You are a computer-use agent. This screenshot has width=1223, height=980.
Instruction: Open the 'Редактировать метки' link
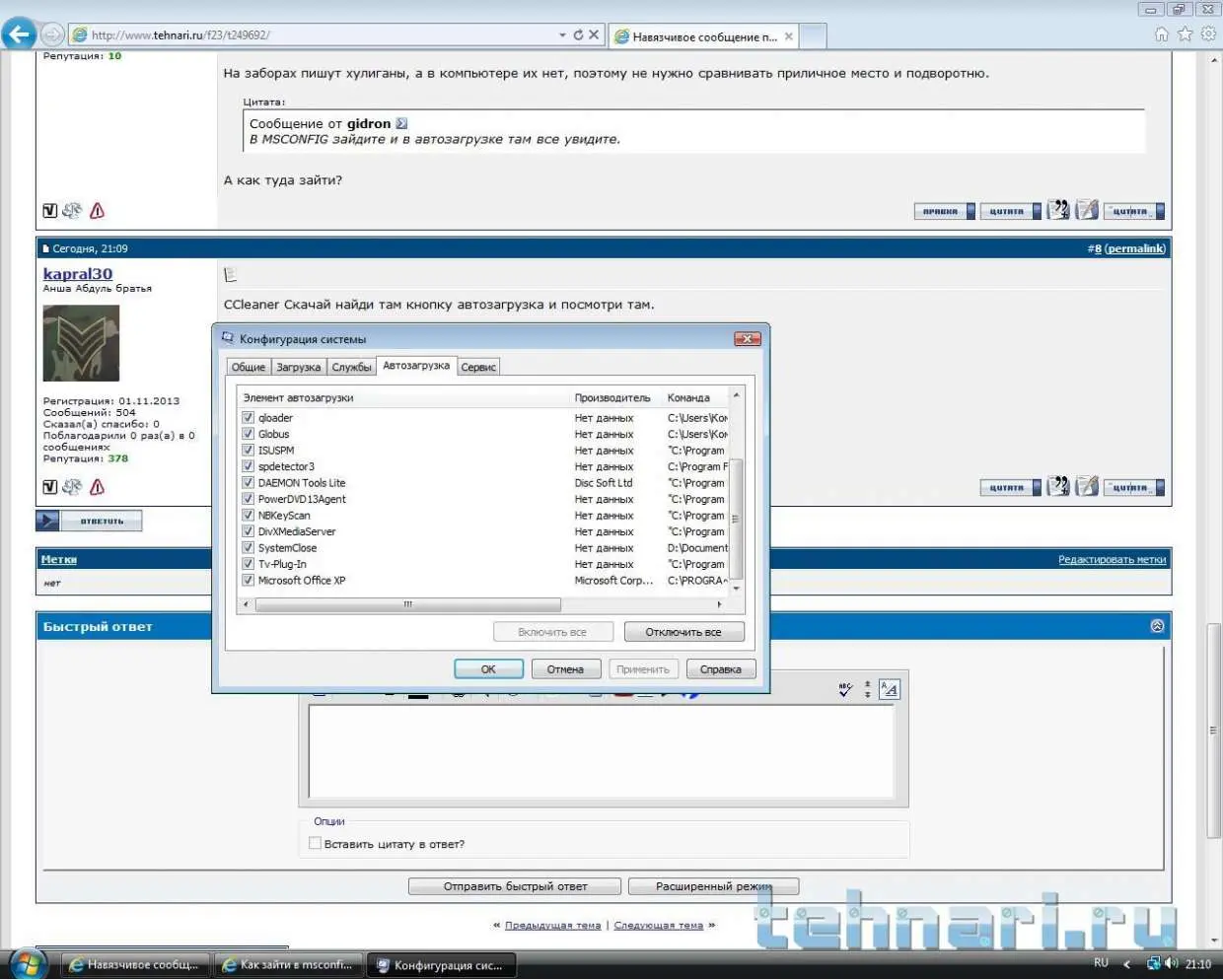coord(1112,560)
